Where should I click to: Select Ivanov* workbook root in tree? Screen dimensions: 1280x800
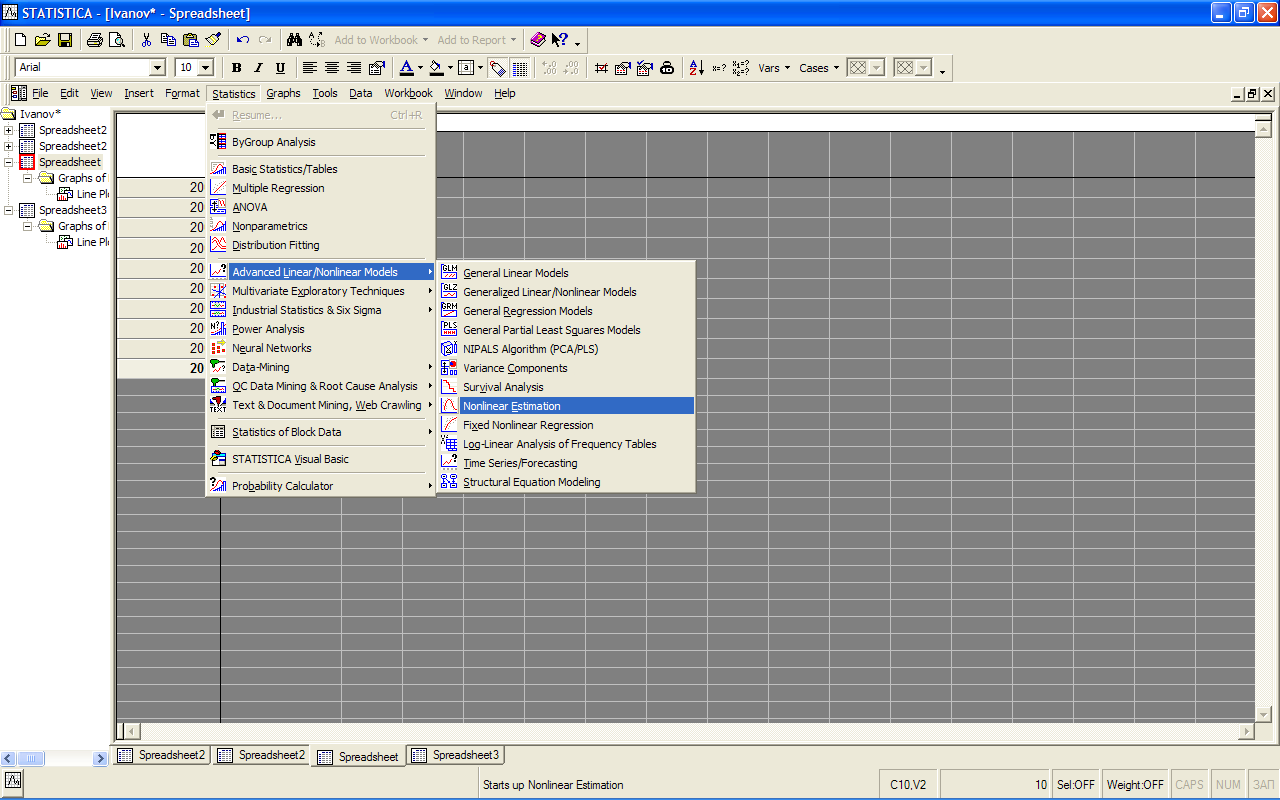(41, 114)
